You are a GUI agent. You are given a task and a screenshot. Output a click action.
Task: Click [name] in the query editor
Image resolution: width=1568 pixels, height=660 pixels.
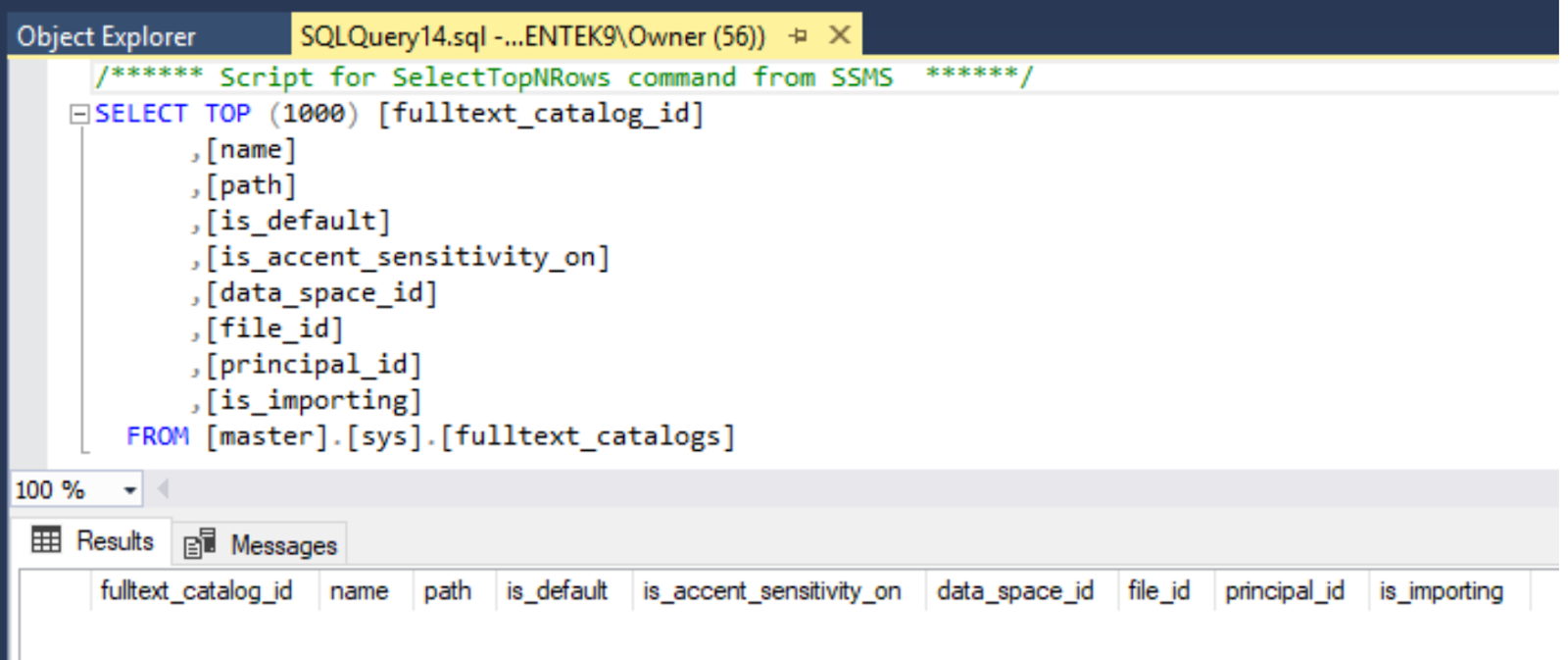pyautogui.click(x=251, y=149)
